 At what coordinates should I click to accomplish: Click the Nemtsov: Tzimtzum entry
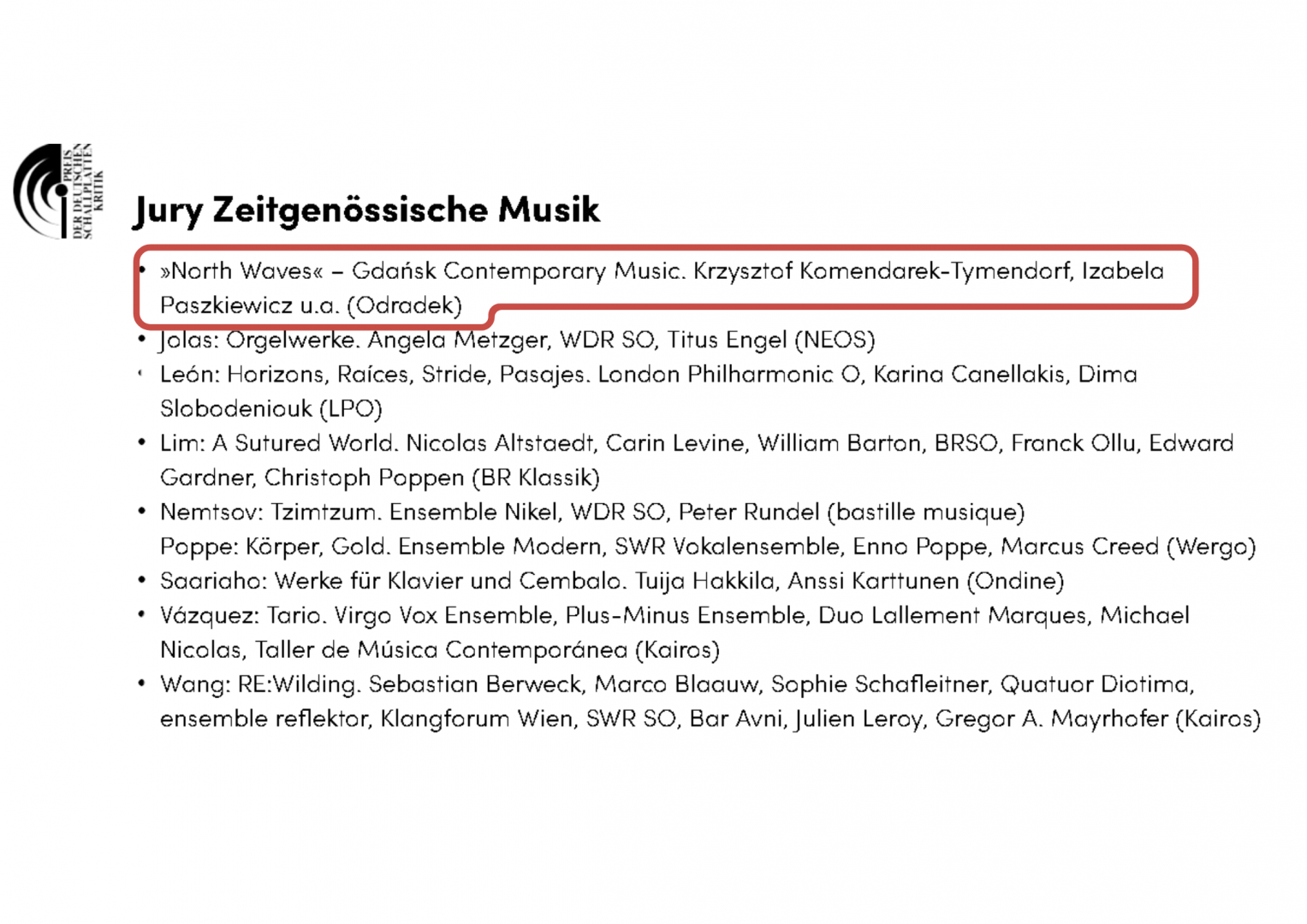coord(591,512)
